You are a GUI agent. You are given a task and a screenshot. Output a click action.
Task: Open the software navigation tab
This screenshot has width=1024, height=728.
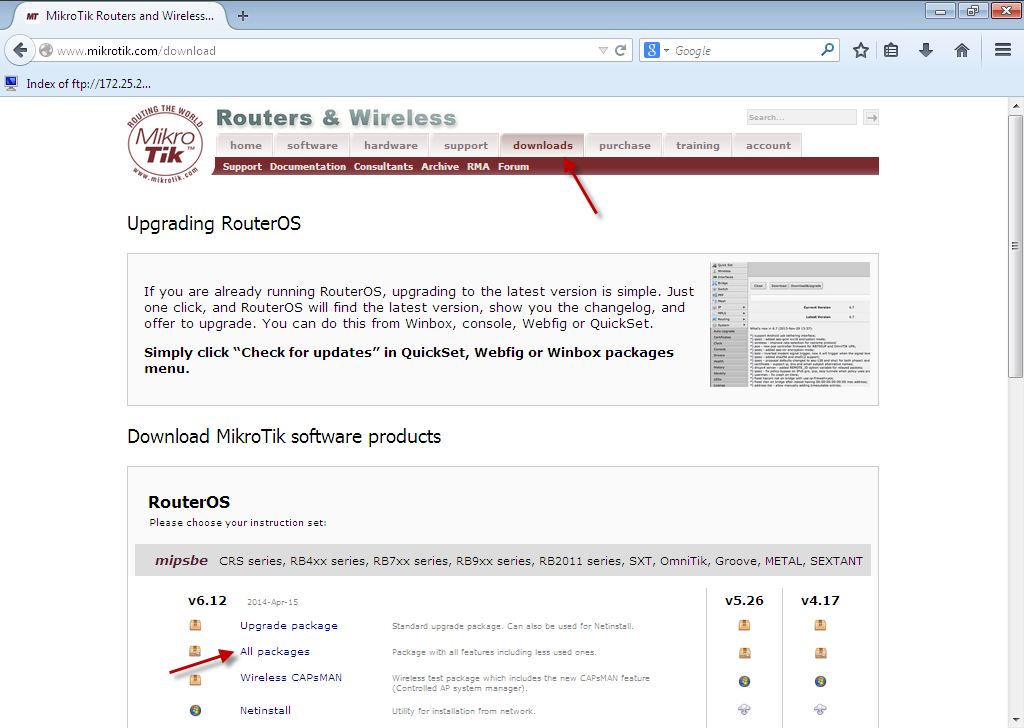point(312,146)
